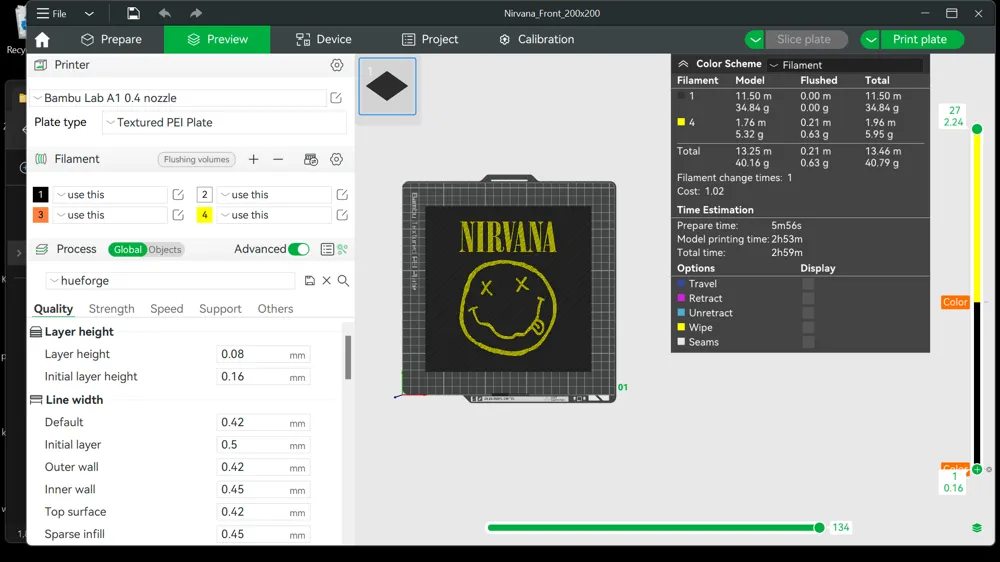The image size is (1000, 562).
Task: Toggle the Advanced mode switch
Action: (298, 249)
